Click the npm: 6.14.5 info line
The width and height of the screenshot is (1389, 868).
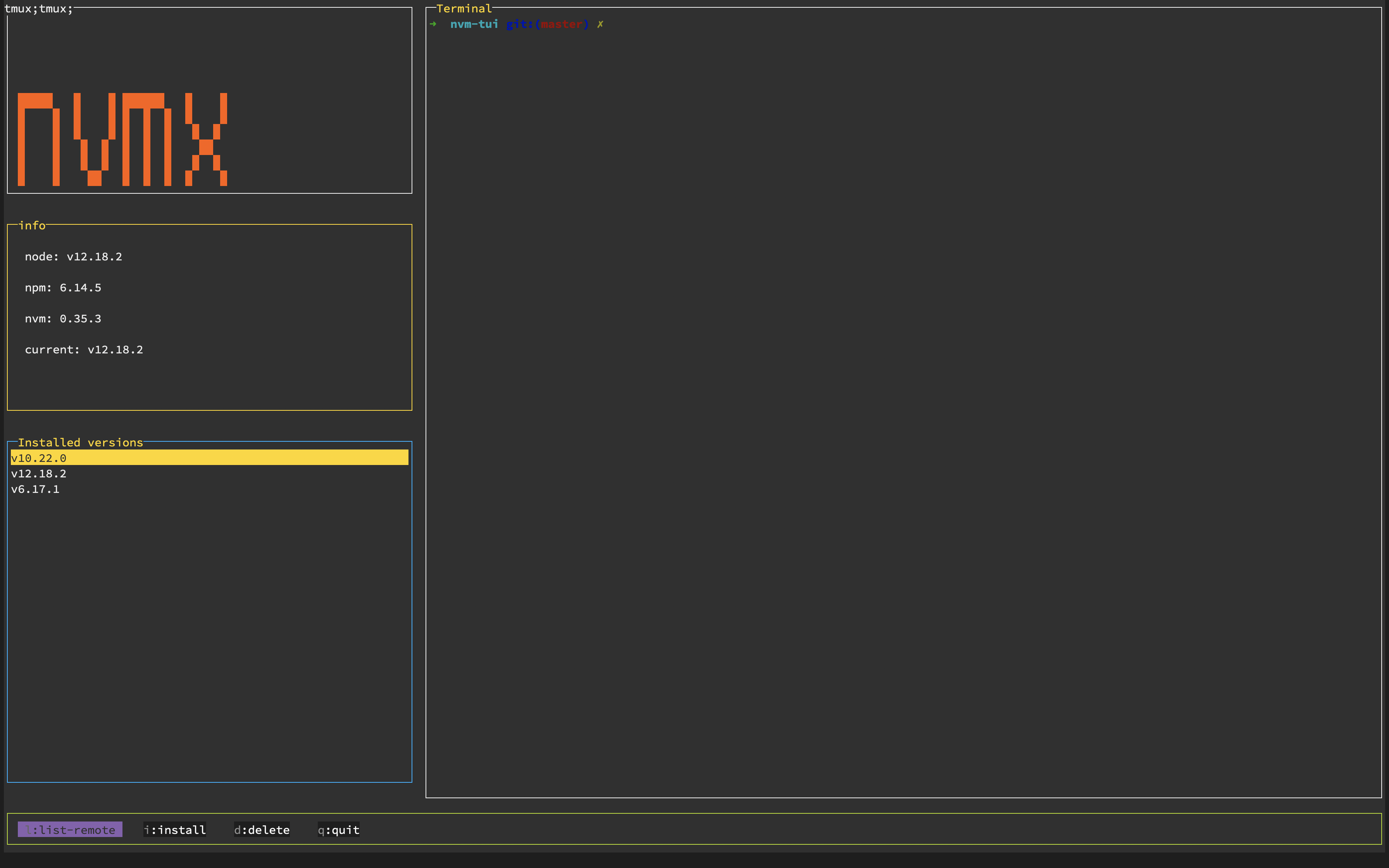[x=63, y=288]
